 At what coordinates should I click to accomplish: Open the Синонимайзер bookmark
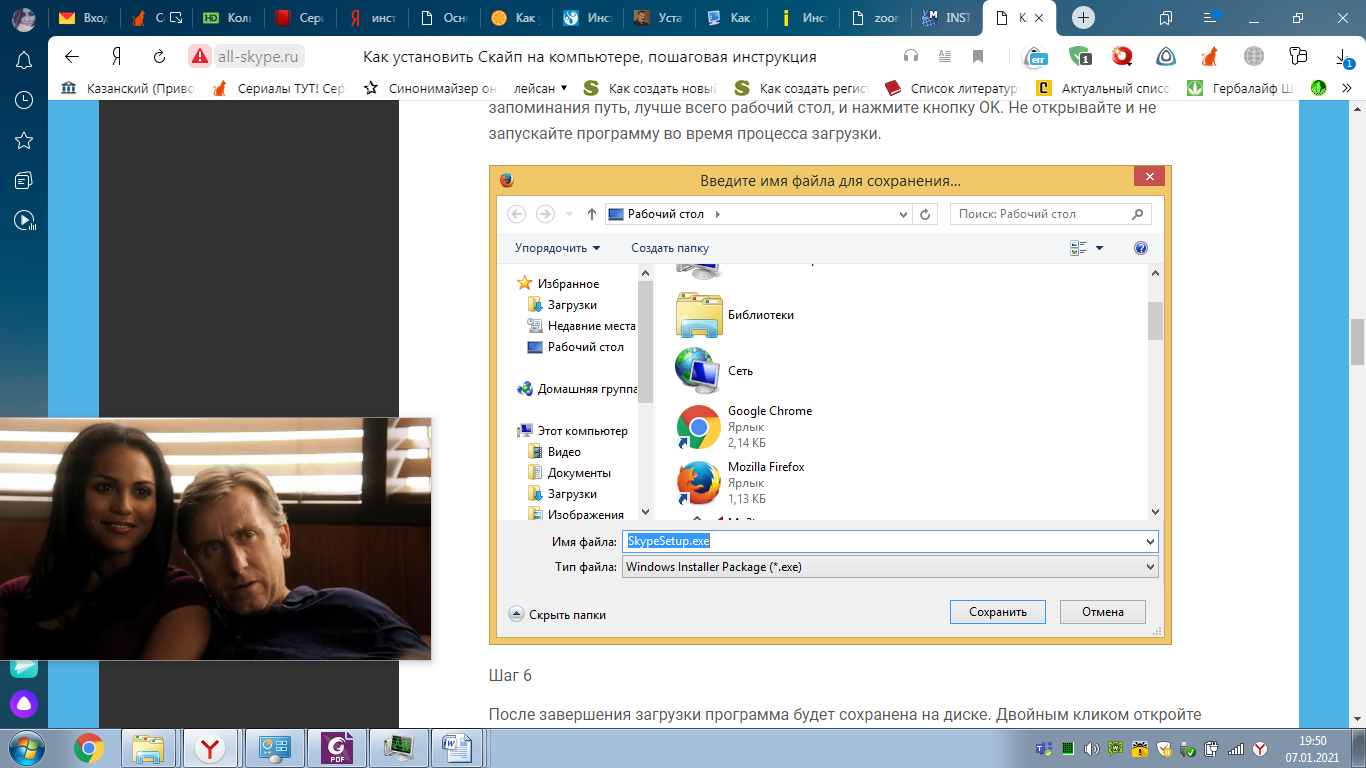click(430, 88)
